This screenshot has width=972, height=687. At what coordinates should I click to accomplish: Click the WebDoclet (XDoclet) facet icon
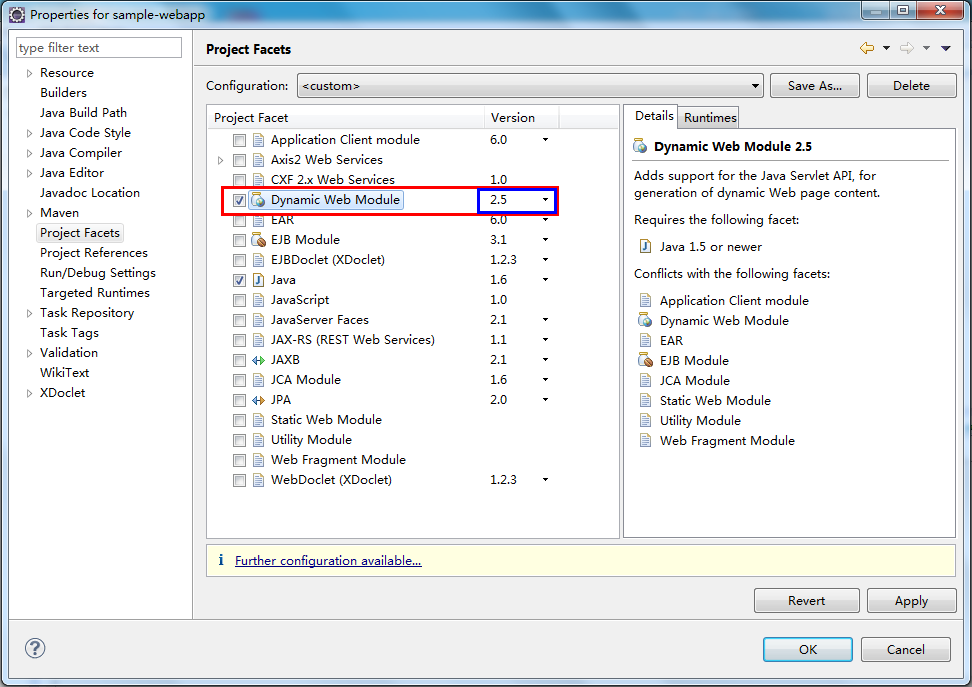click(x=258, y=480)
